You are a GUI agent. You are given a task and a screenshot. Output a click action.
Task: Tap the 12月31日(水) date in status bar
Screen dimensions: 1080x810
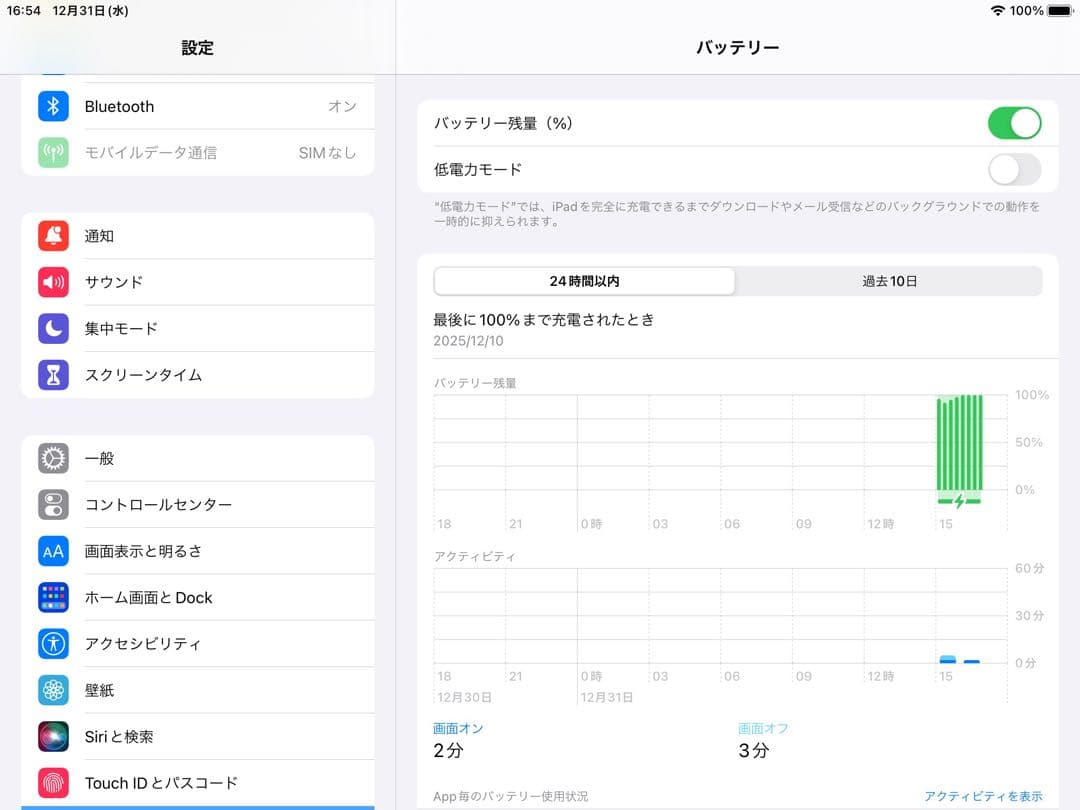(90, 10)
